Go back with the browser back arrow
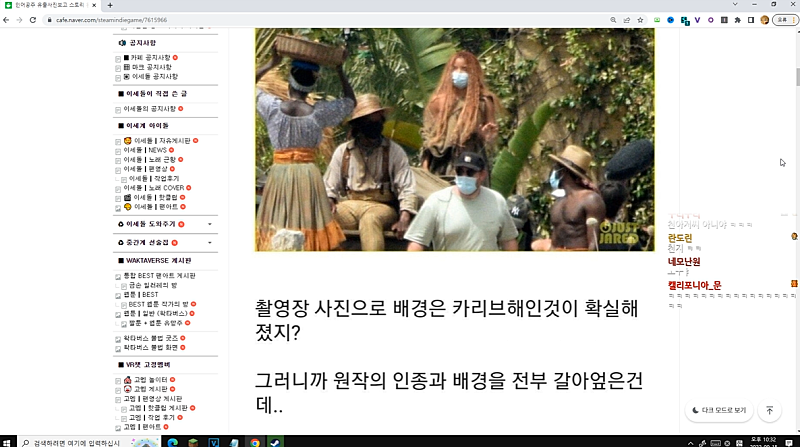 6,20
